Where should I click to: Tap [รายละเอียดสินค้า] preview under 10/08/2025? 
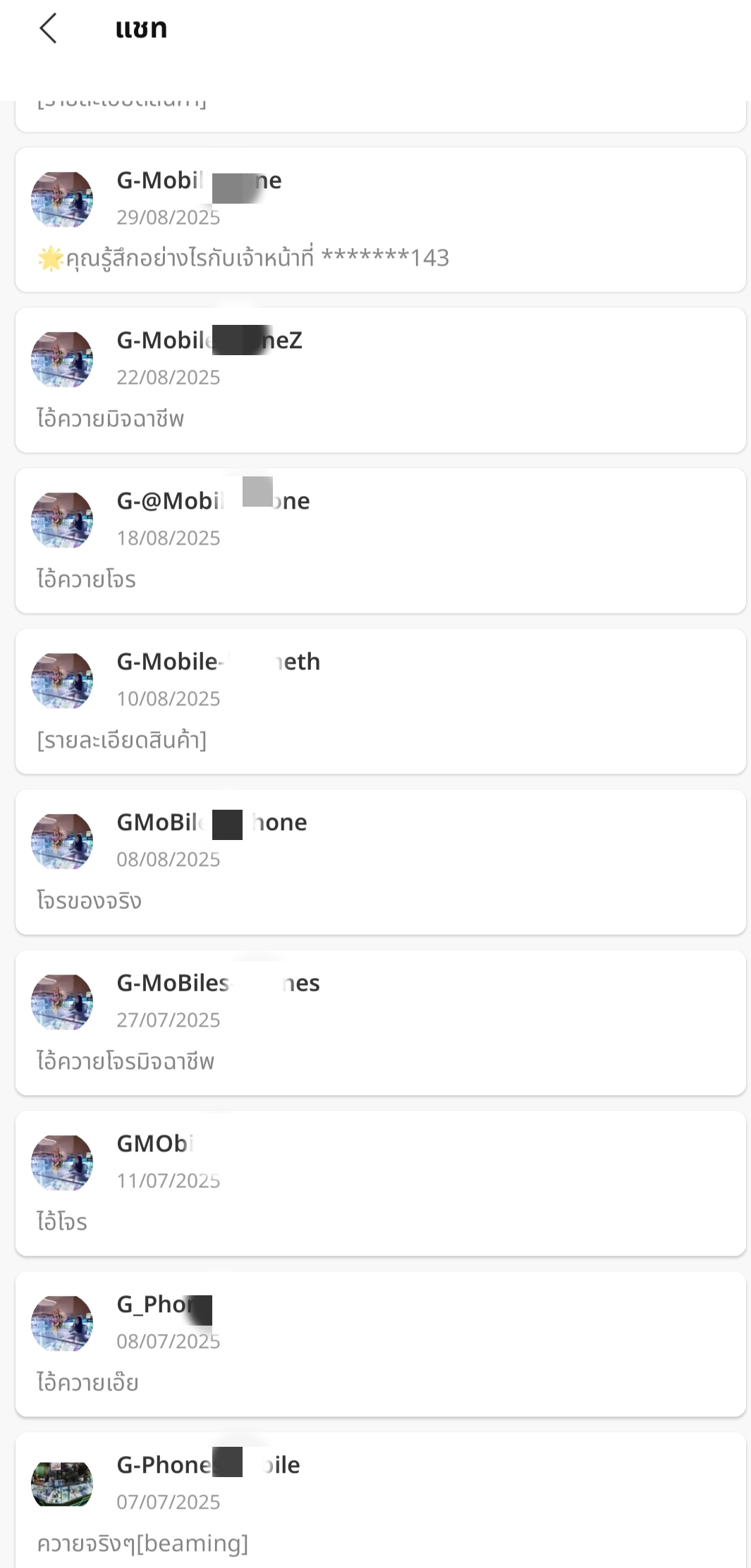click(122, 741)
